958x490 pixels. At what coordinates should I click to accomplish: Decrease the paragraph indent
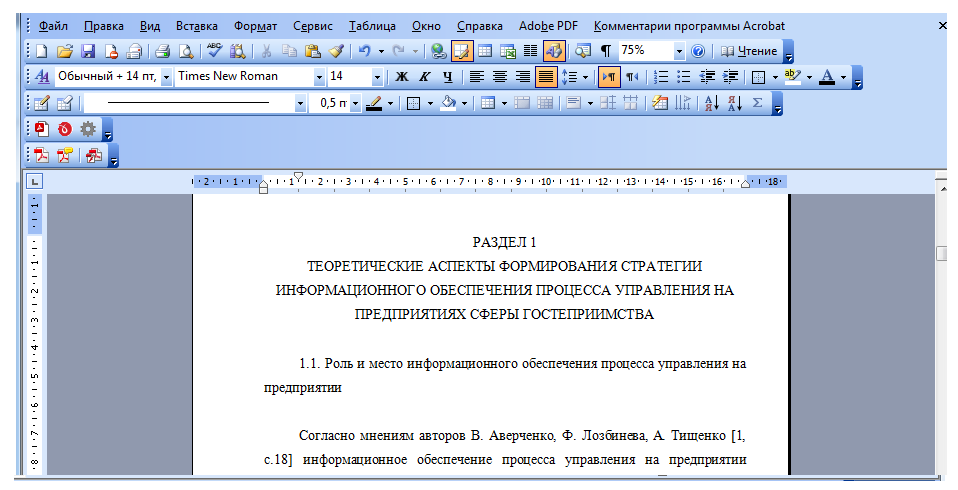pos(707,77)
